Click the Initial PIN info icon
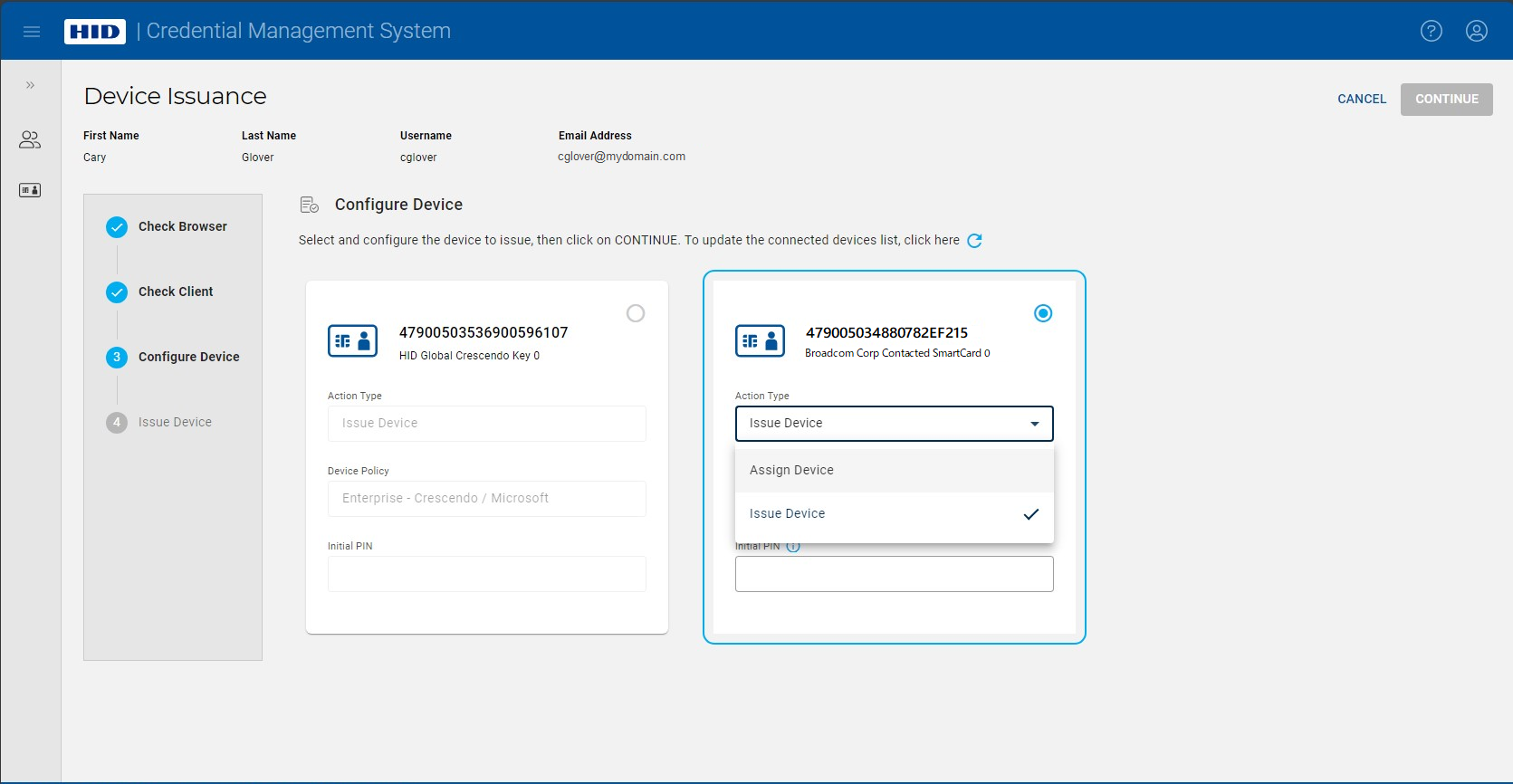Viewport: 1513px width, 784px height. click(x=793, y=547)
